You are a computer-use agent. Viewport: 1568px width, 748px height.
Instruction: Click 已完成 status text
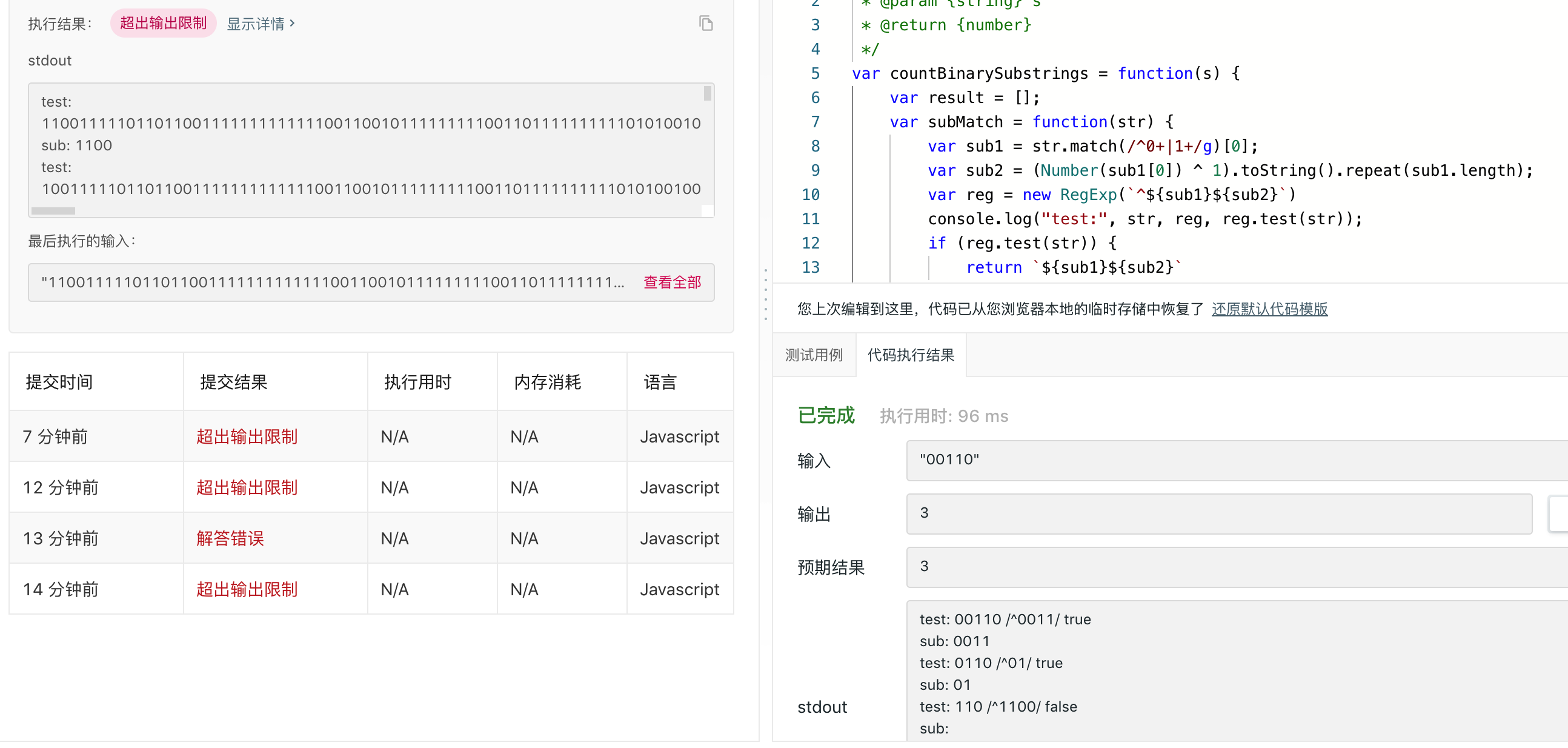(x=826, y=415)
